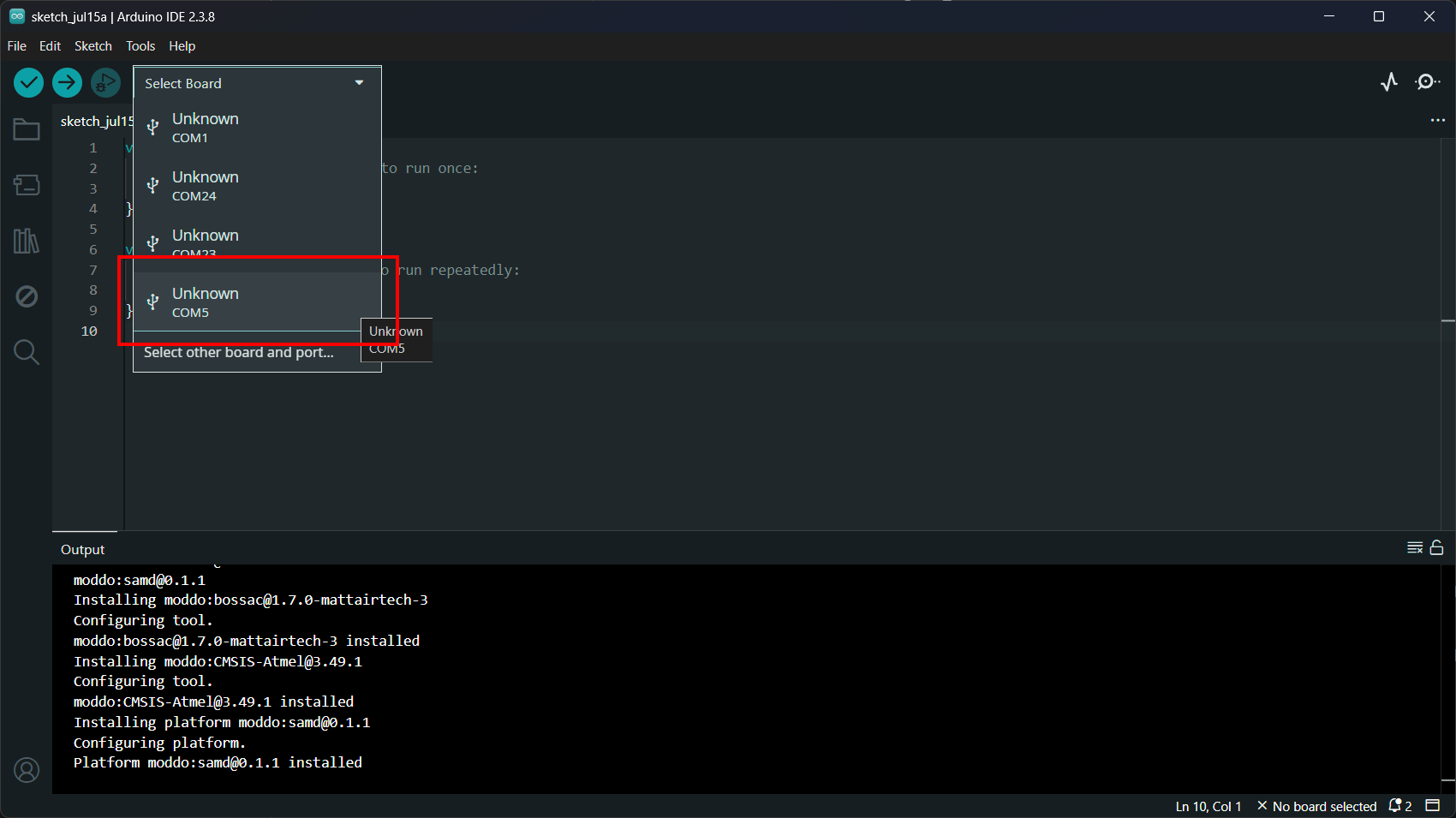Click 'Installing moddo:CMSIS-Atmel@3.49.1' output line
This screenshot has height=818, width=1456.
[x=218, y=661]
